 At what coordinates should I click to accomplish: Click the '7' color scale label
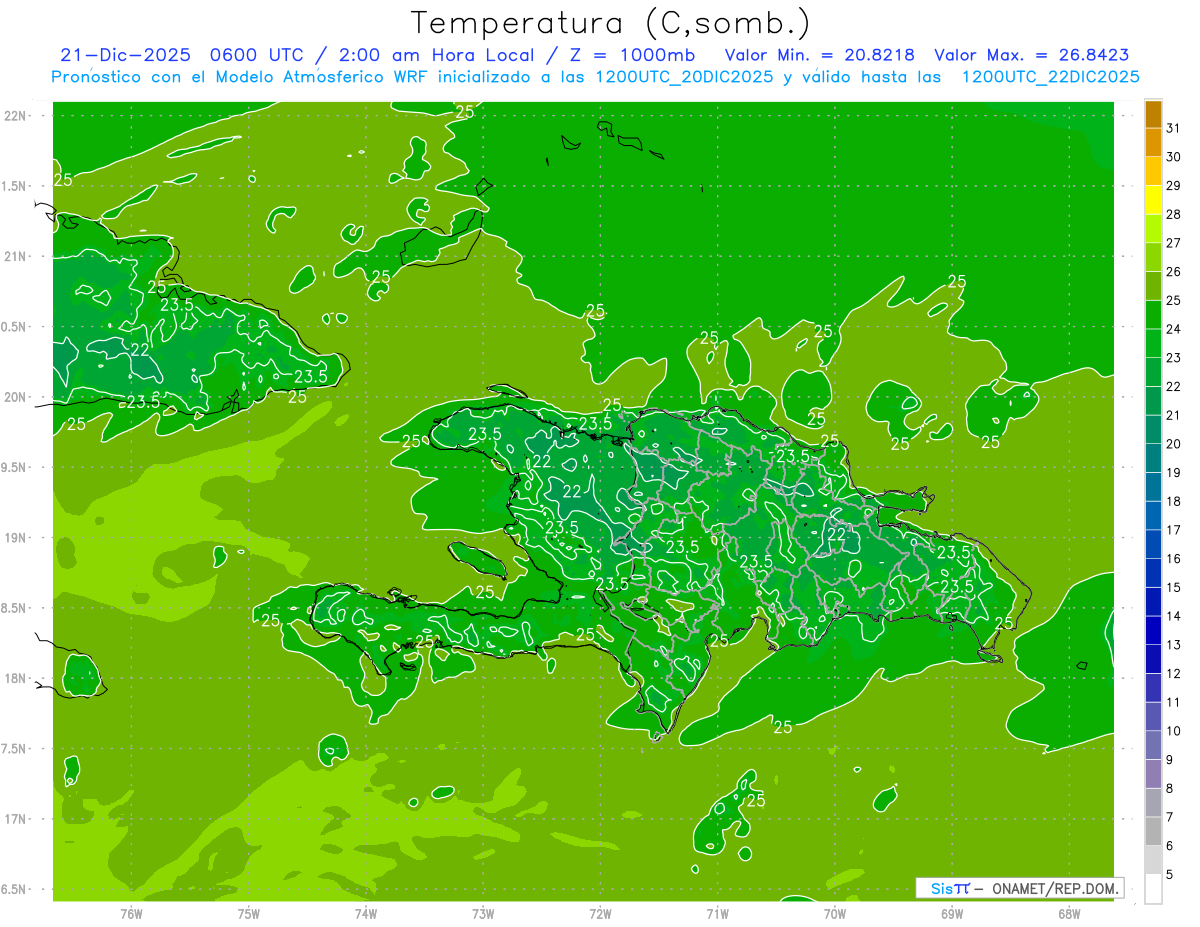coord(1170,817)
